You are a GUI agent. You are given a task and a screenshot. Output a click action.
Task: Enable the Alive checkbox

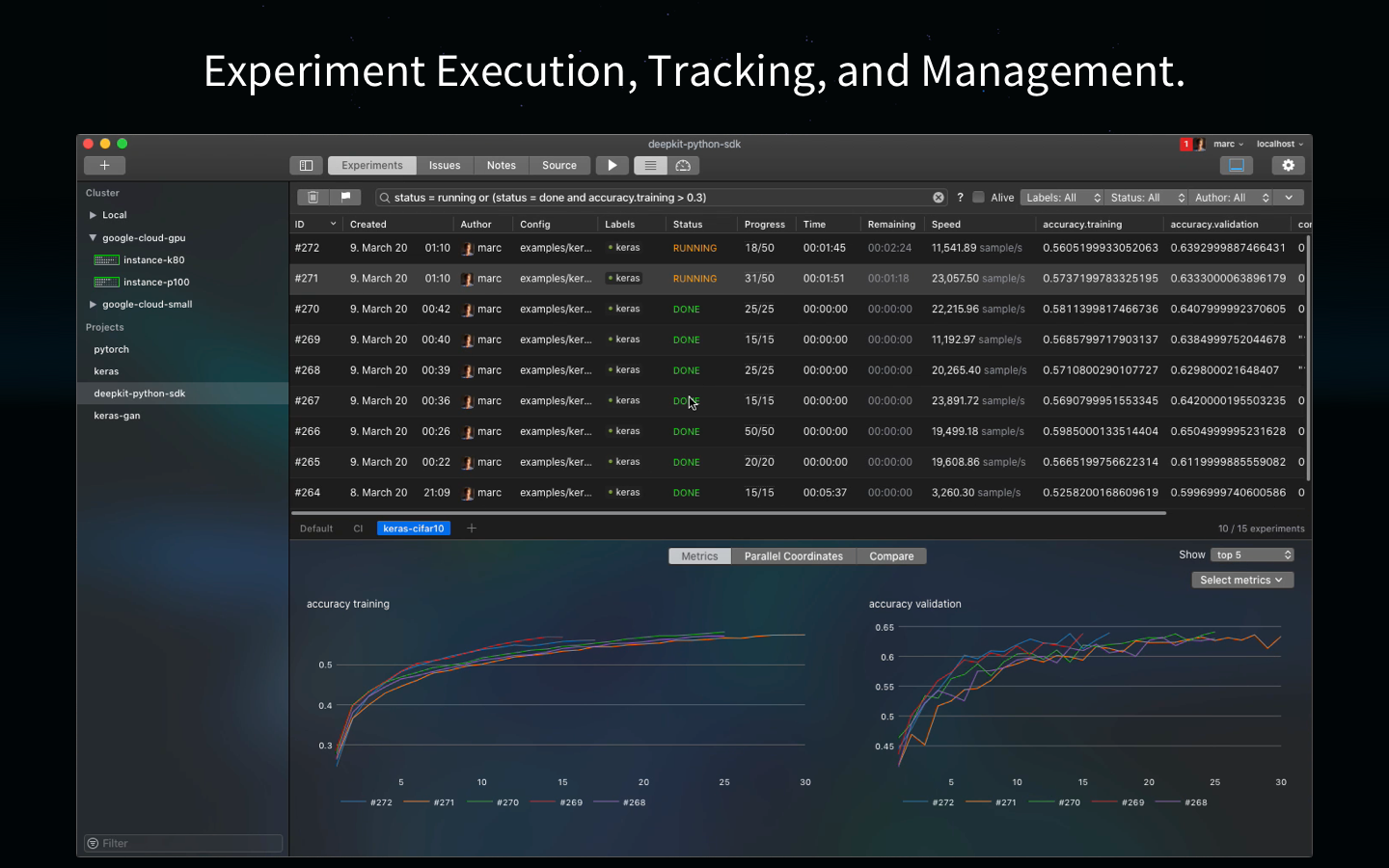coord(978,197)
